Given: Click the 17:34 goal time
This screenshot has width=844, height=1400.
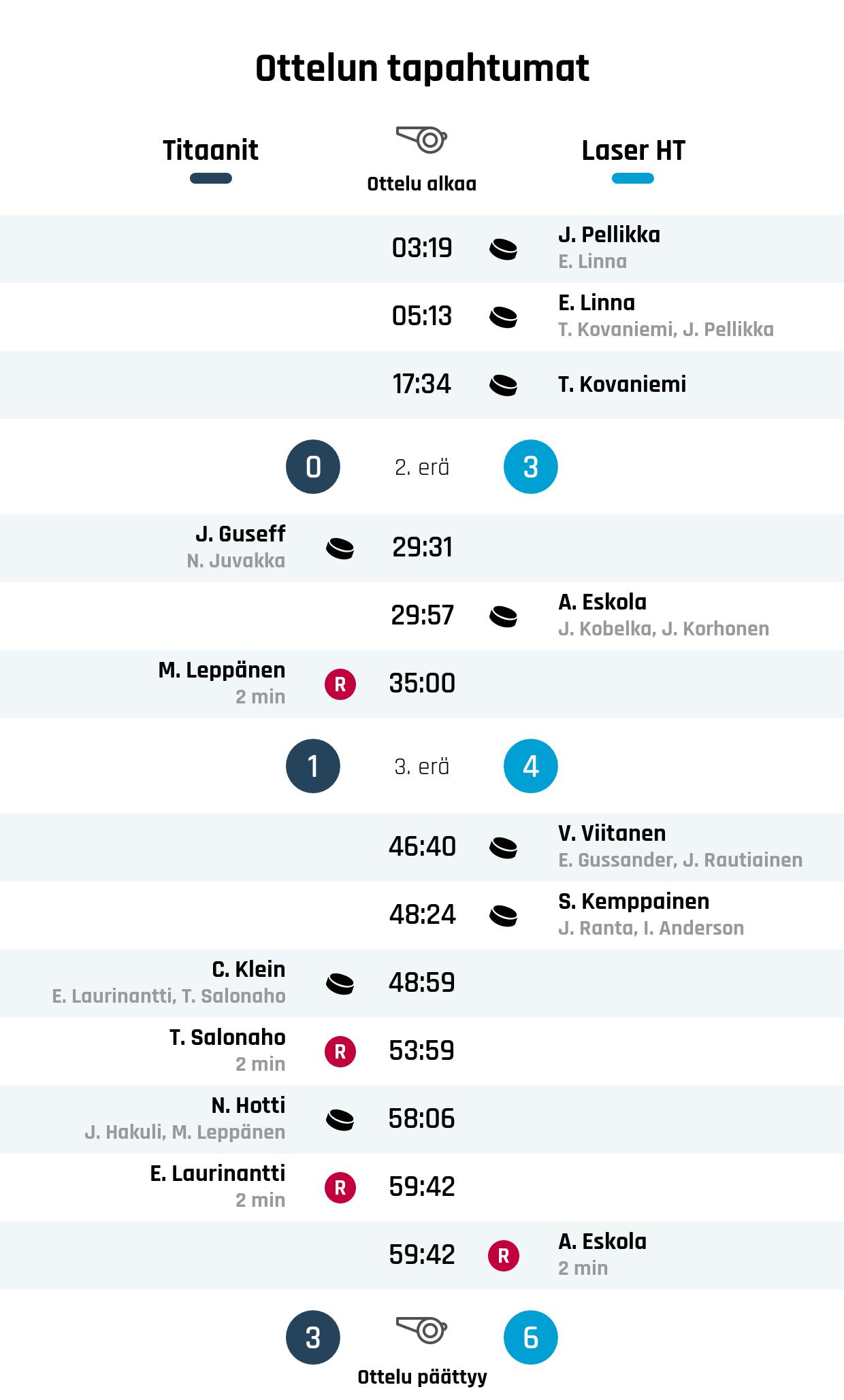Looking at the screenshot, I should [422, 384].
